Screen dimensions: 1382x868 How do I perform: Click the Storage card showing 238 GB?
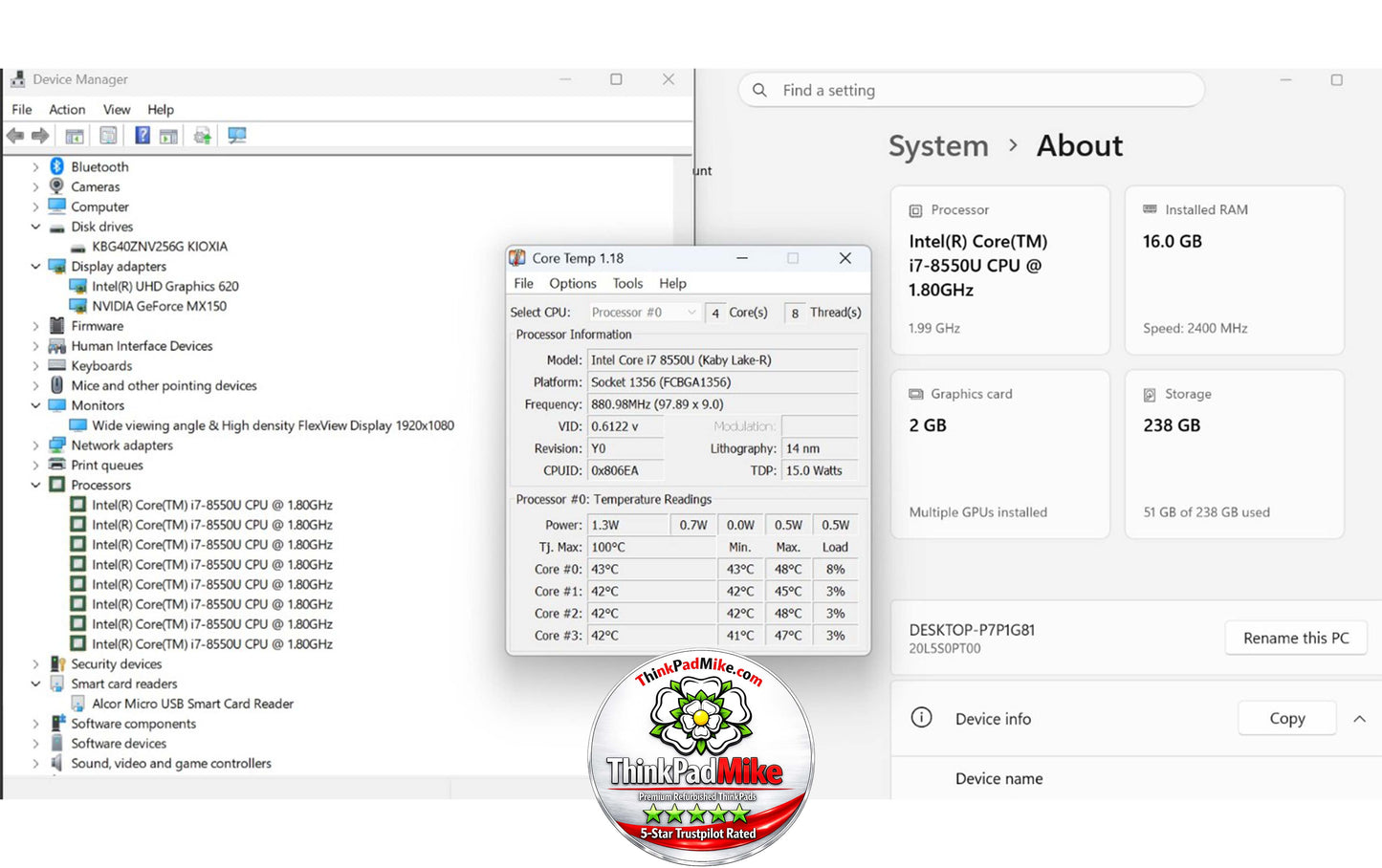click(x=1234, y=454)
